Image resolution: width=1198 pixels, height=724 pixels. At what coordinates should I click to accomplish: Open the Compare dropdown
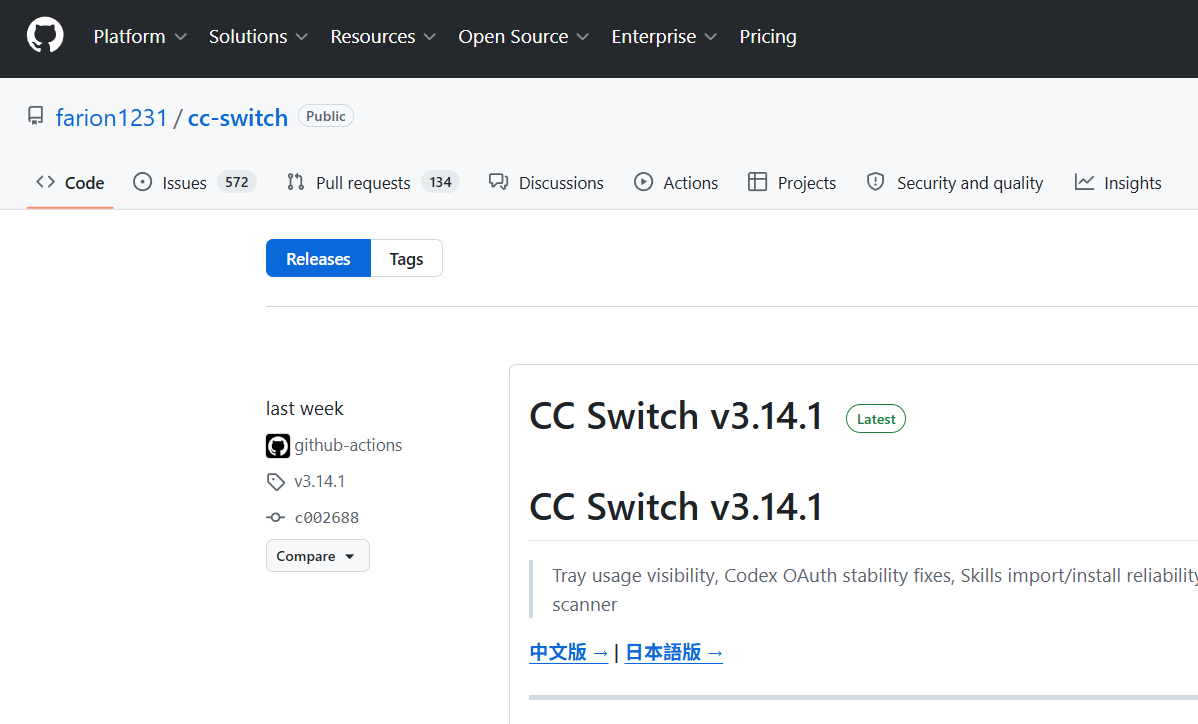318,556
